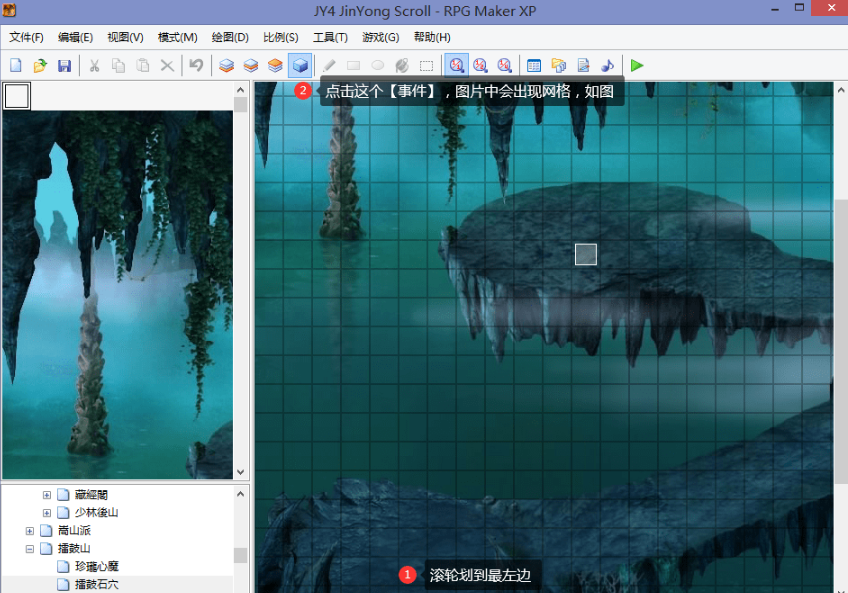This screenshot has height=593, width=848.
Task: Open the 工具(T) menu
Action: pos(330,37)
